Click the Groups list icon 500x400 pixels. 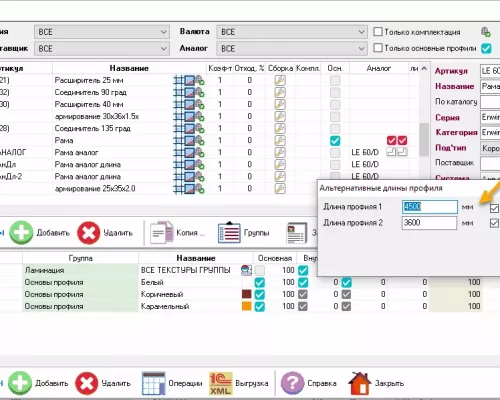point(229,232)
